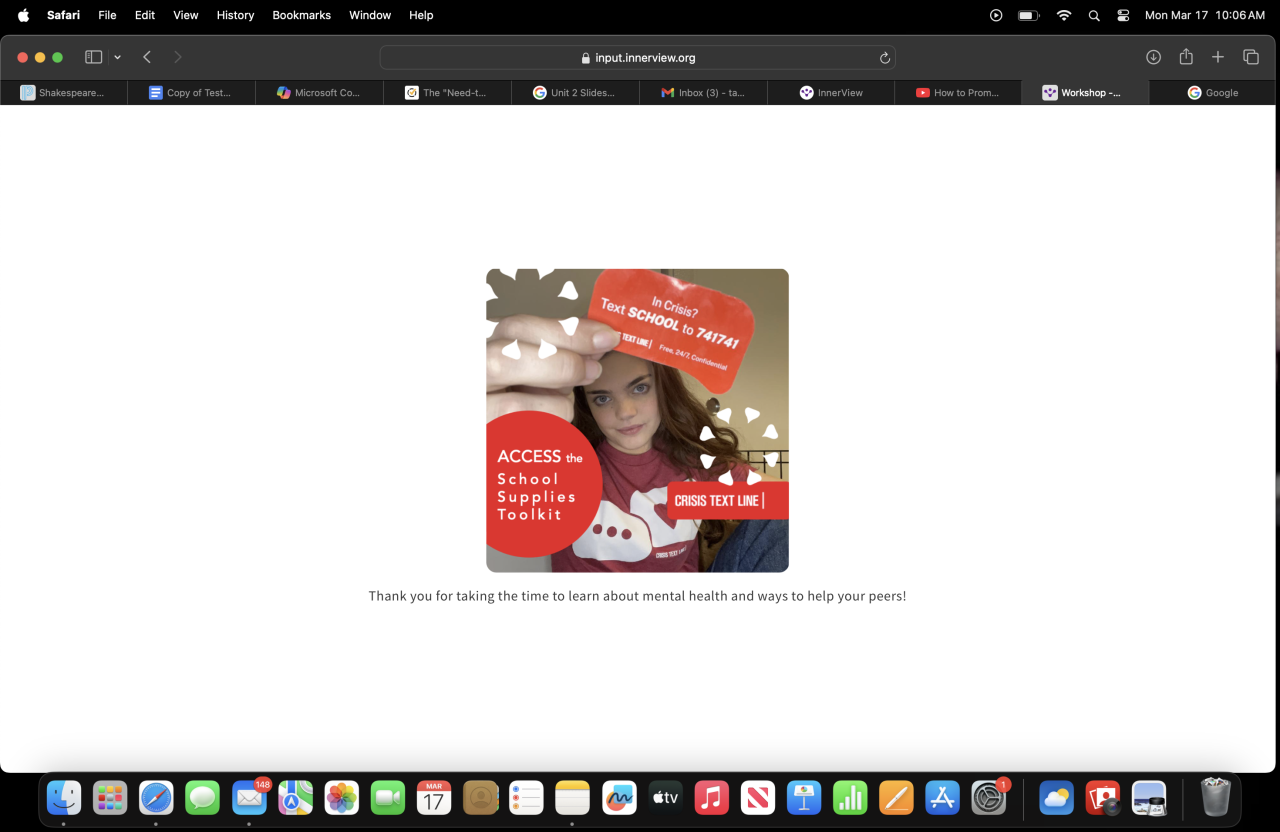The width and height of the screenshot is (1280, 832).
Task: Go back to the previous page
Action: click(x=147, y=57)
